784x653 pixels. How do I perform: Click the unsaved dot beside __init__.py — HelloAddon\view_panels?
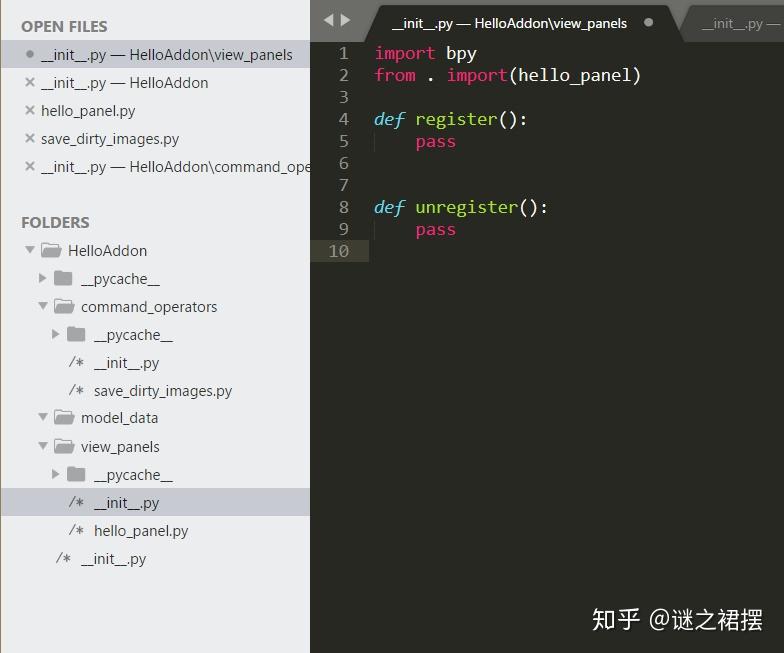30,54
